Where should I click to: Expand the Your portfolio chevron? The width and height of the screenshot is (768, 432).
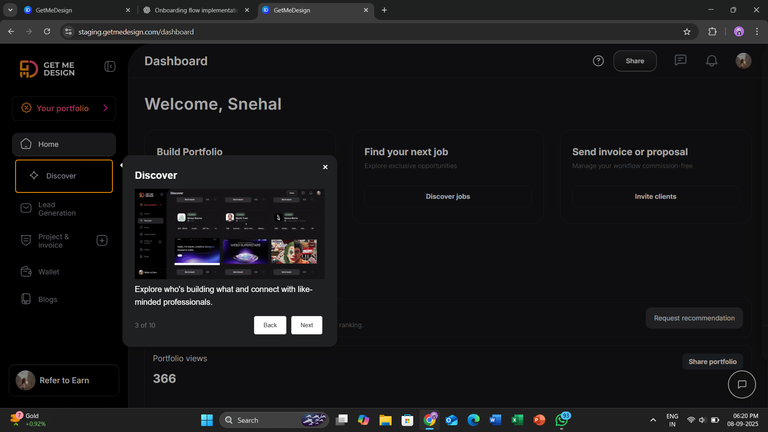point(105,108)
